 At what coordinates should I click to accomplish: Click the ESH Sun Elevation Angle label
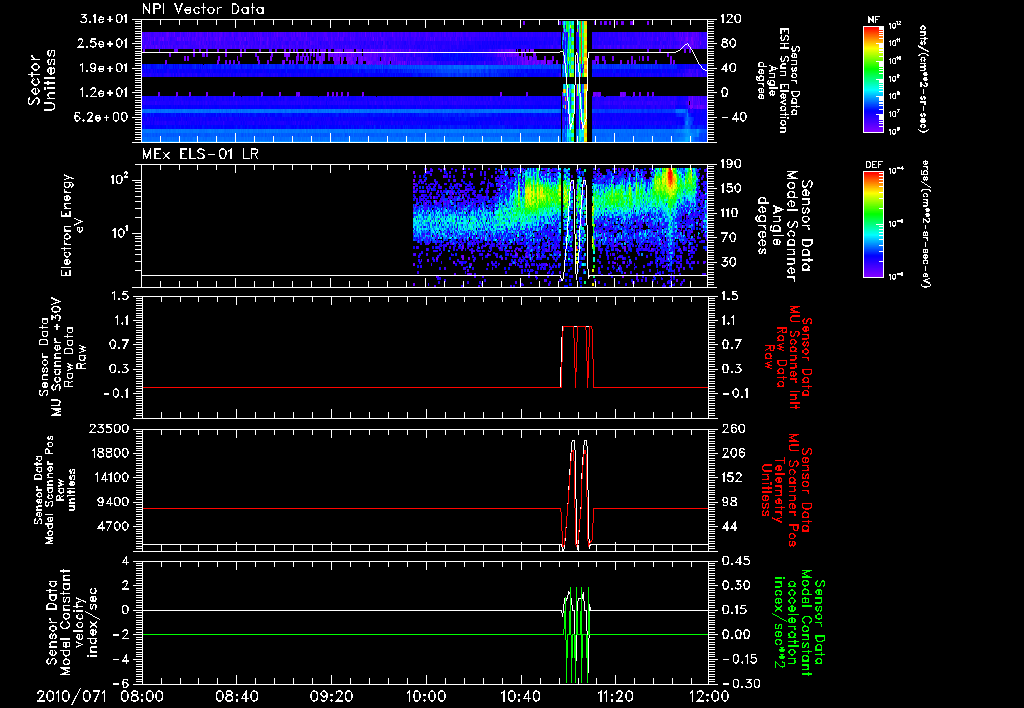click(784, 80)
